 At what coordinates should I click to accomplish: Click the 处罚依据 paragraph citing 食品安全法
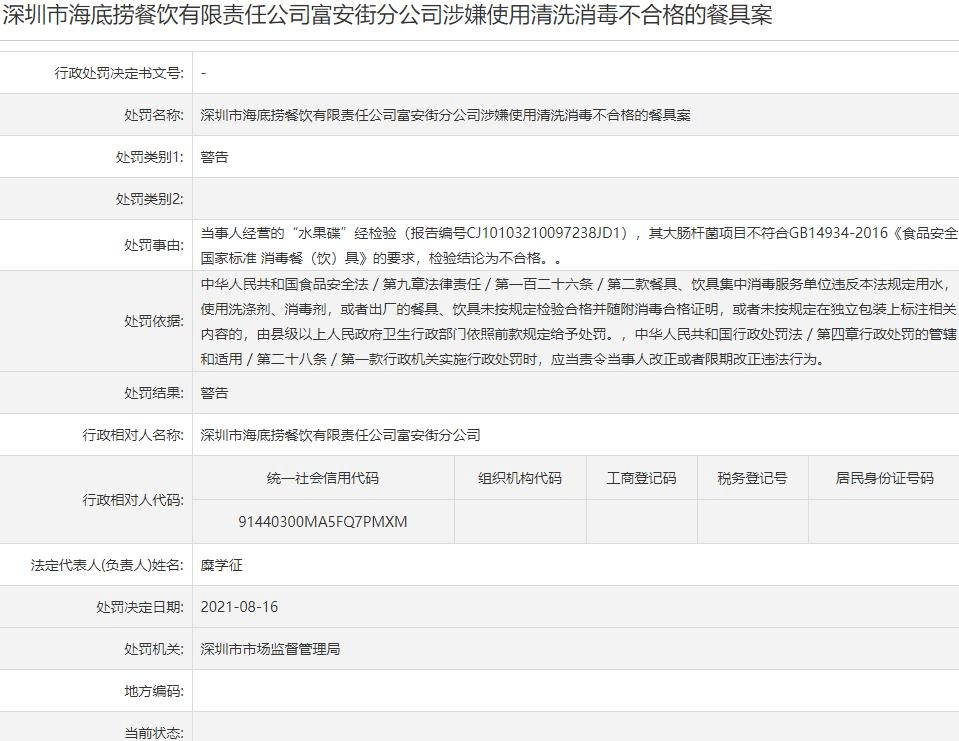(579, 321)
